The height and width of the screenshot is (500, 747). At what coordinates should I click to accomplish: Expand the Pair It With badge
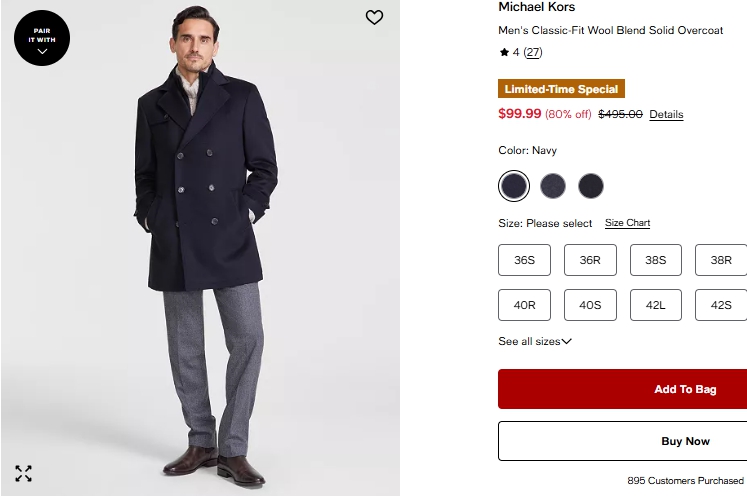pos(42,38)
